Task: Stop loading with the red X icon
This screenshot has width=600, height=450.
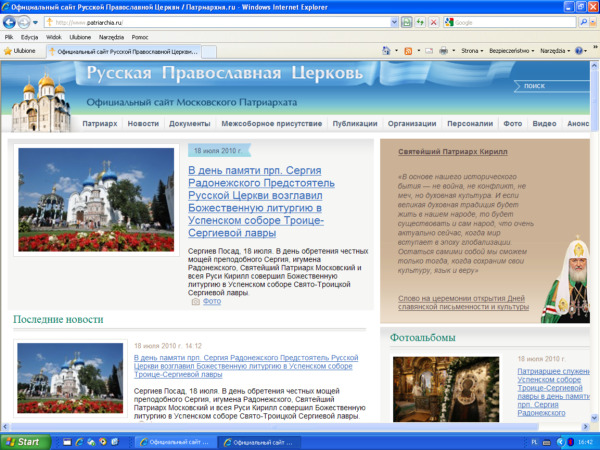Action: pos(434,23)
